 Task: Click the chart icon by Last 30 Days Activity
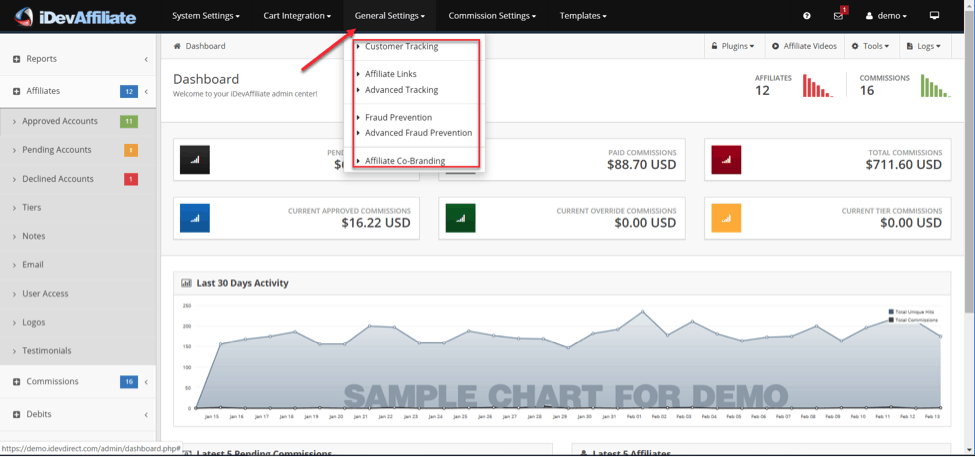point(186,283)
